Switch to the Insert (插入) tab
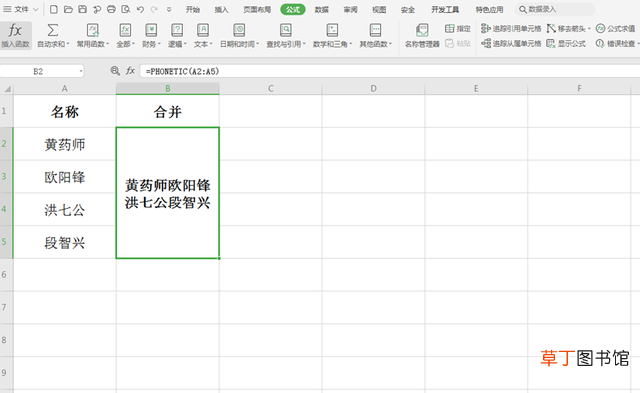 (x=221, y=9)
